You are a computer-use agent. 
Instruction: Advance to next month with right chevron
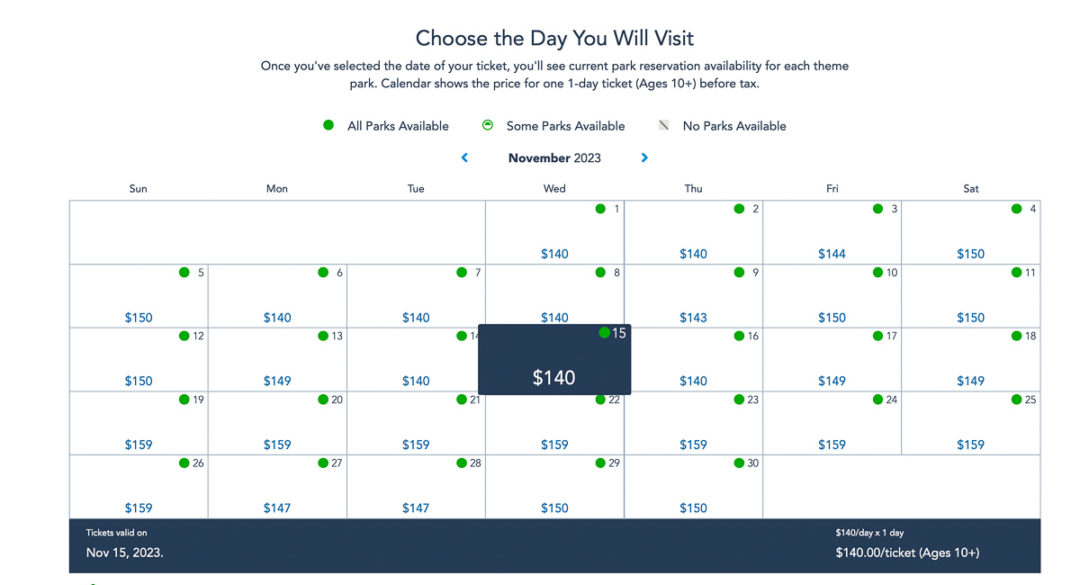645,158
